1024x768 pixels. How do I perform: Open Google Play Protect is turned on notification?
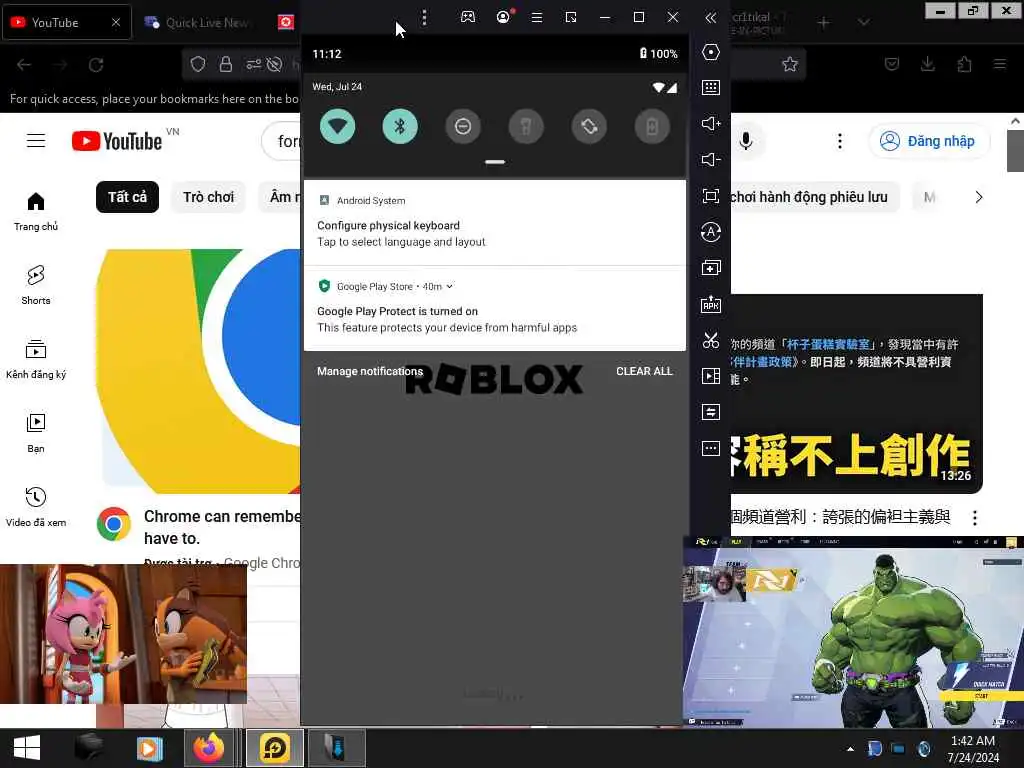coord(495,309)
